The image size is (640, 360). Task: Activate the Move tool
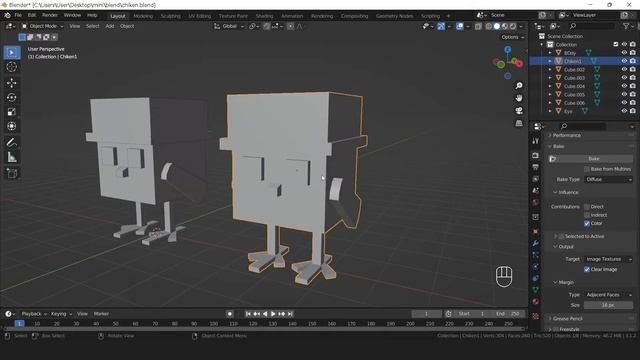pyautogui.click(x=12, y=83)
